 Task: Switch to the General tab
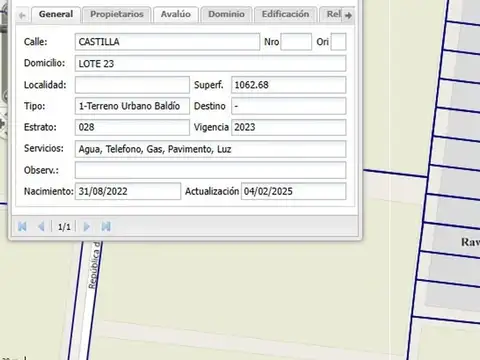click(56, 14)
